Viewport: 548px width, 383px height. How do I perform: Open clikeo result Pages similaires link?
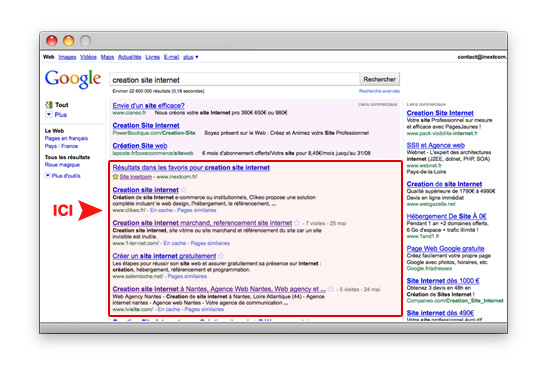point(196,210)
